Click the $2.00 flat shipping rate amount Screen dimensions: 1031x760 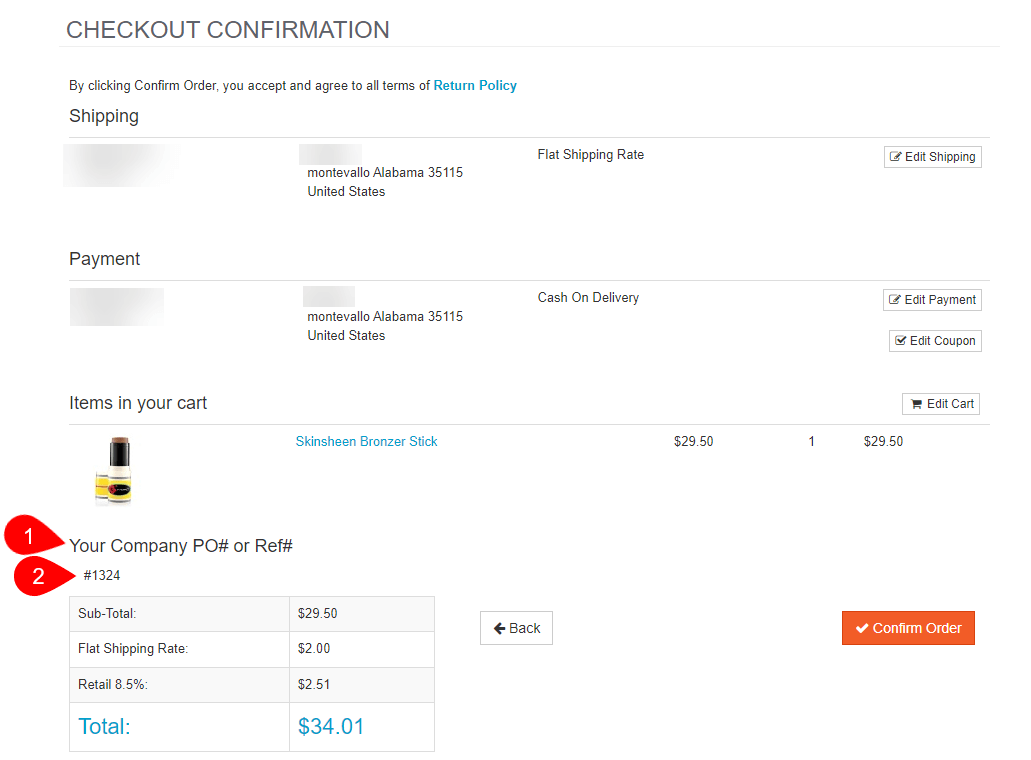click(314, 649)
